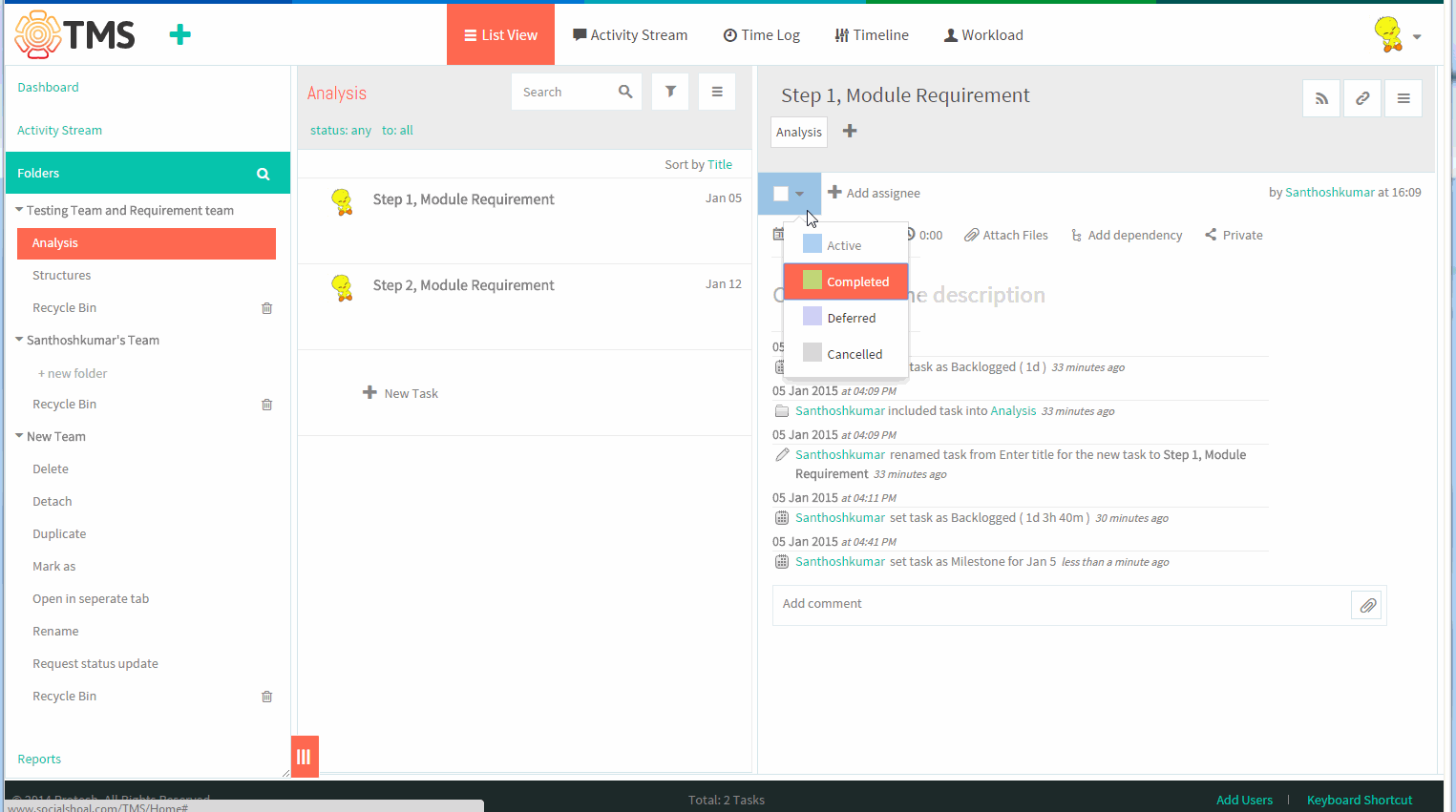Click New Task button
Image resolution: width=1456 pixels, height=812 pixels.
tap(401, 393)
